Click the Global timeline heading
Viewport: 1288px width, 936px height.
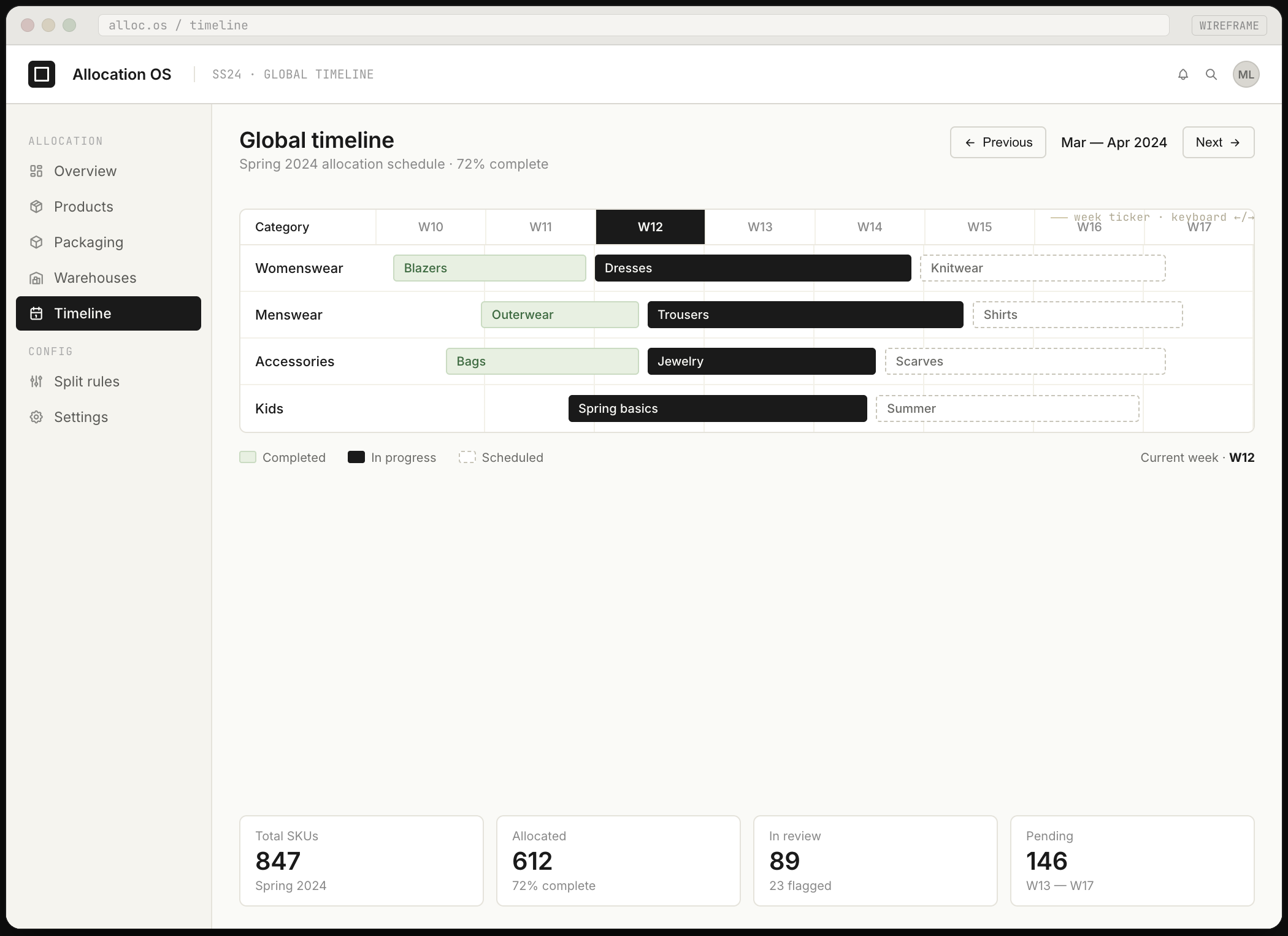point(316,140)
